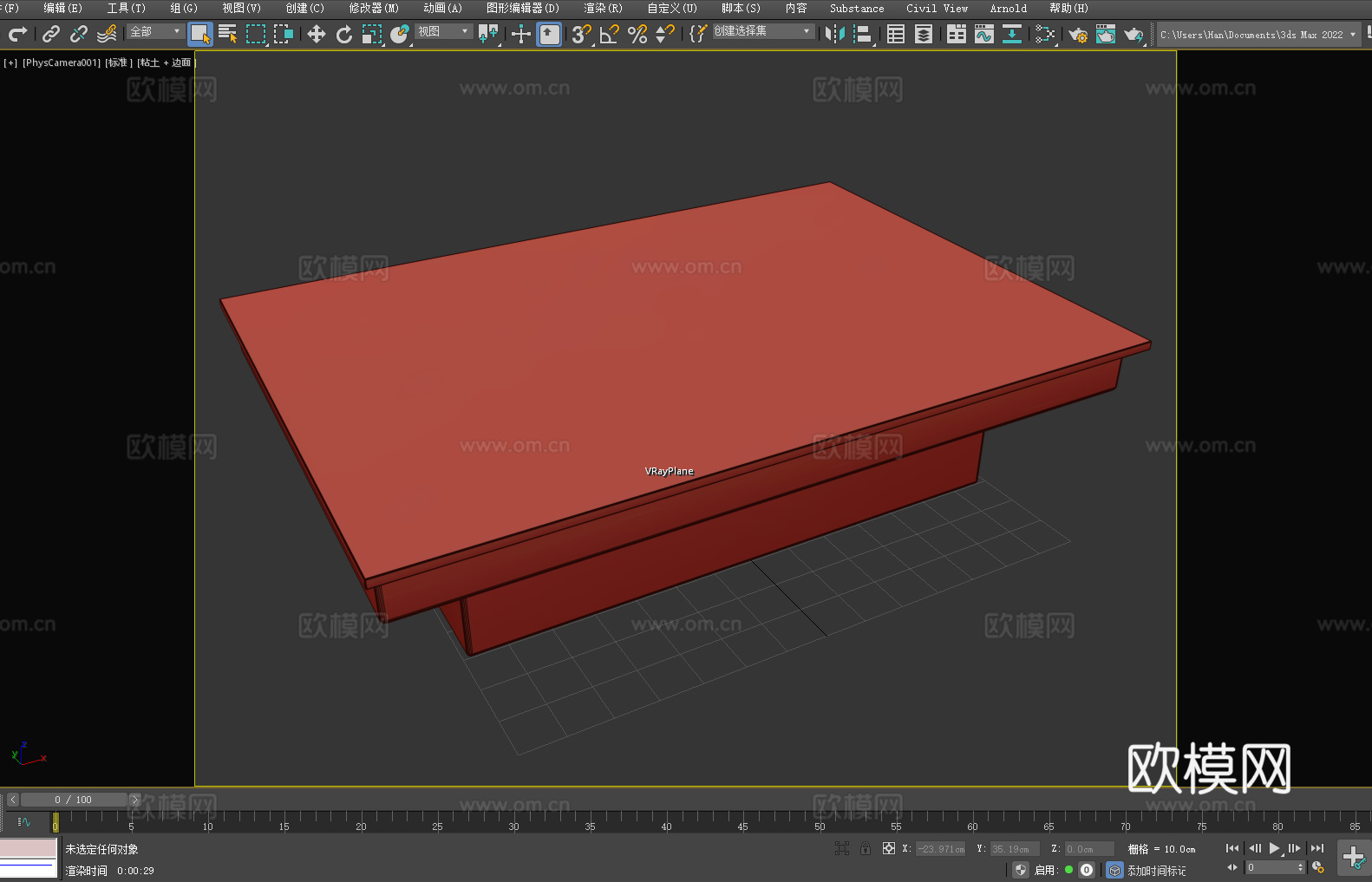Click Render Production teapot icon
Screen dimensions: 1372x882
tap(1134, 34)
